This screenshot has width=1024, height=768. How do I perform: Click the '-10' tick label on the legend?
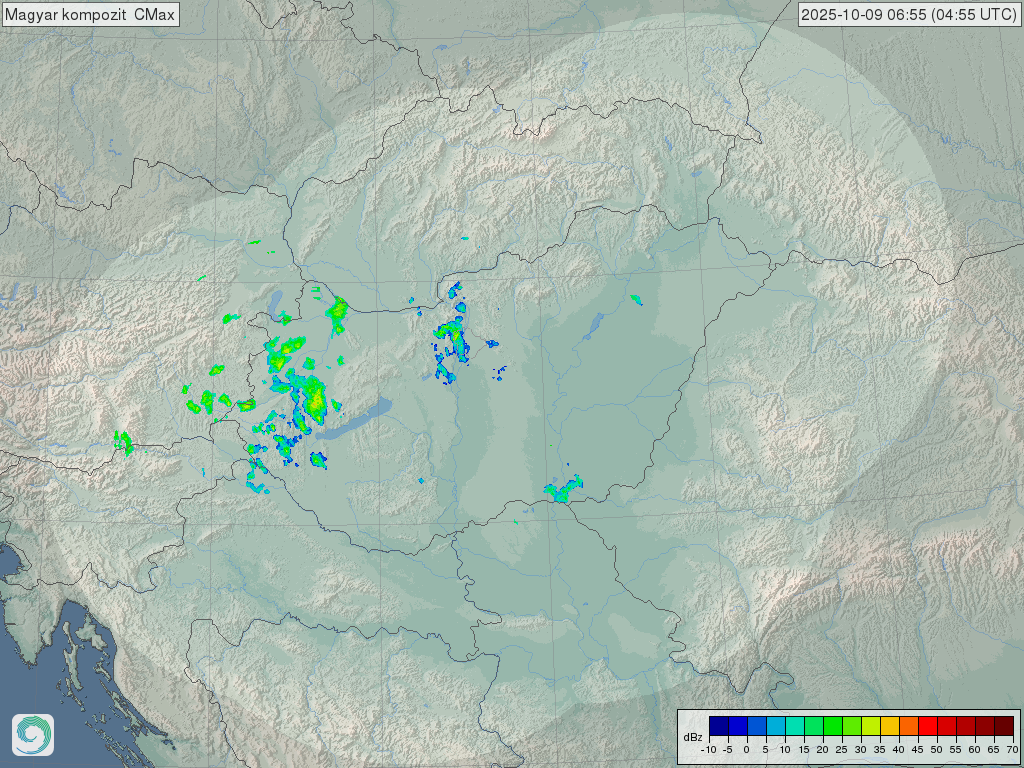[x=709, y=749]
